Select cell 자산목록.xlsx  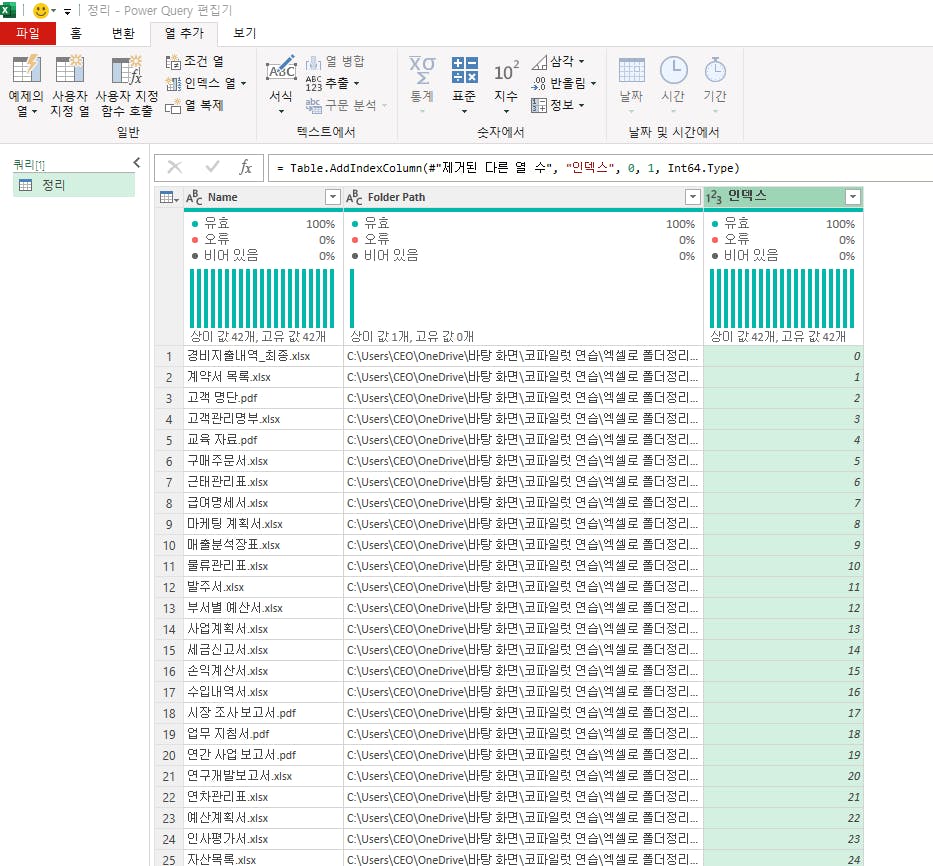pos(263,858)
